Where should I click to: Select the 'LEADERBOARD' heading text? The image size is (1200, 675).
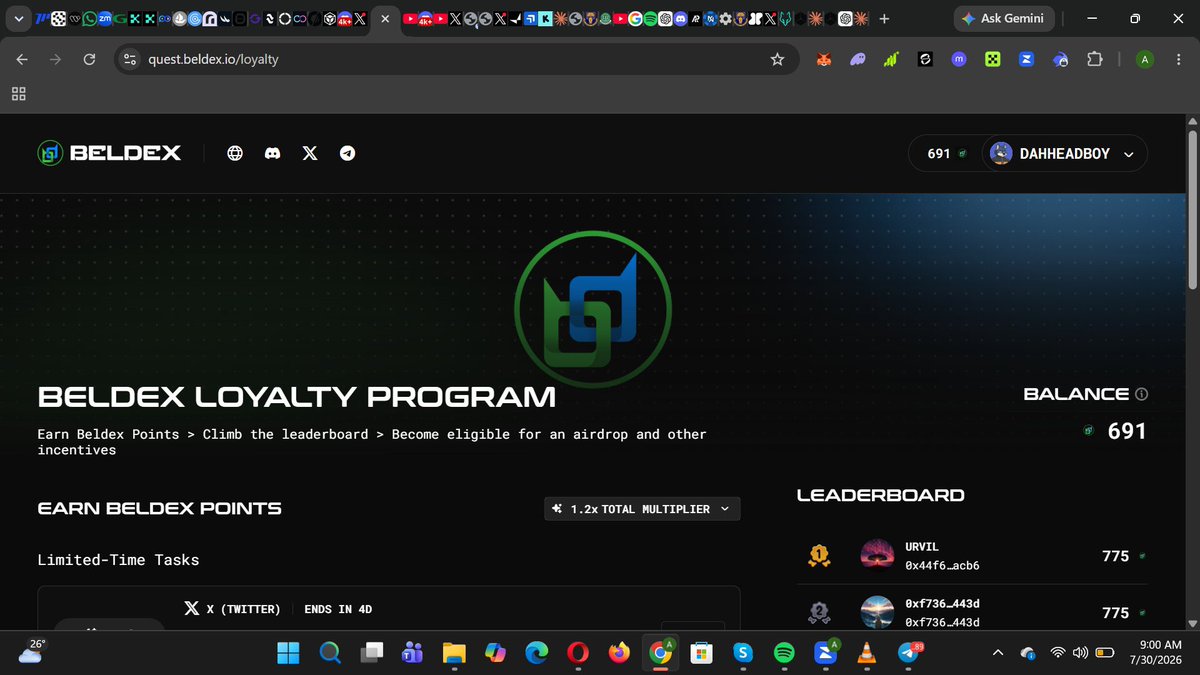click(880, 495)
